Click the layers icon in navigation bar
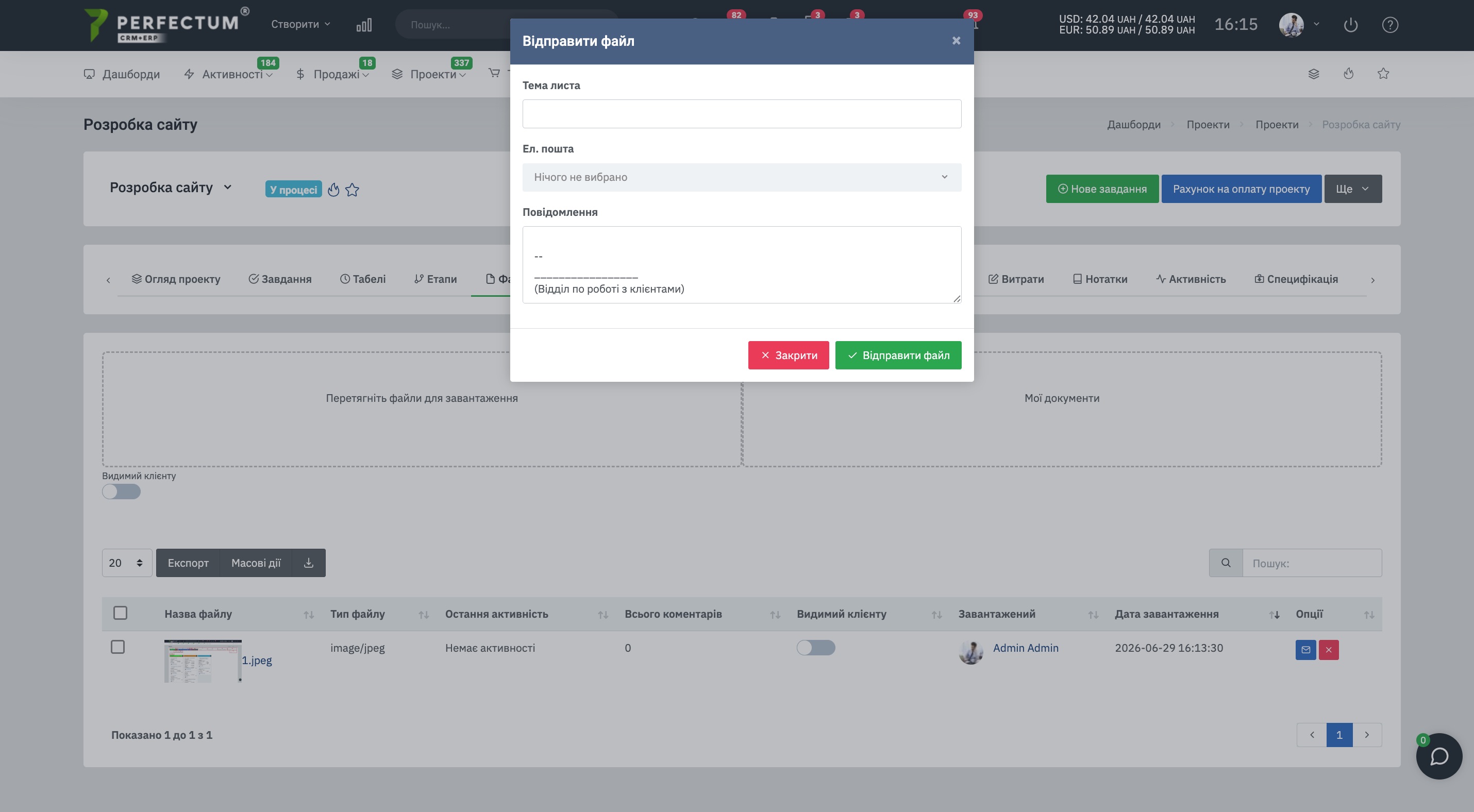The height and width of the screenshot is (812, 1474). pos(1314,74)
